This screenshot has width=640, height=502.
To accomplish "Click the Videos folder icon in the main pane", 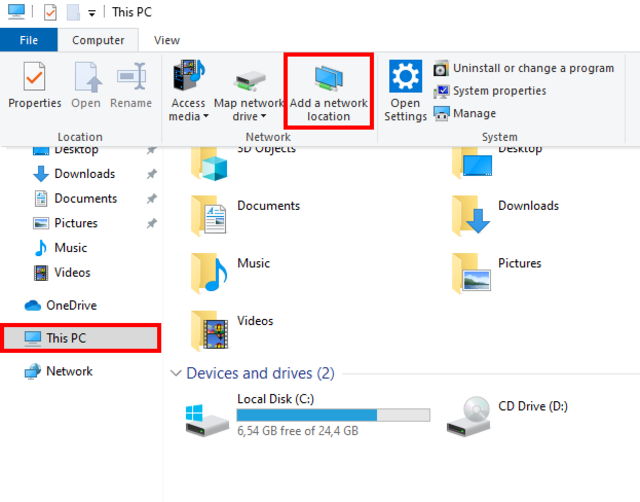I will click(x=209, y=331).
